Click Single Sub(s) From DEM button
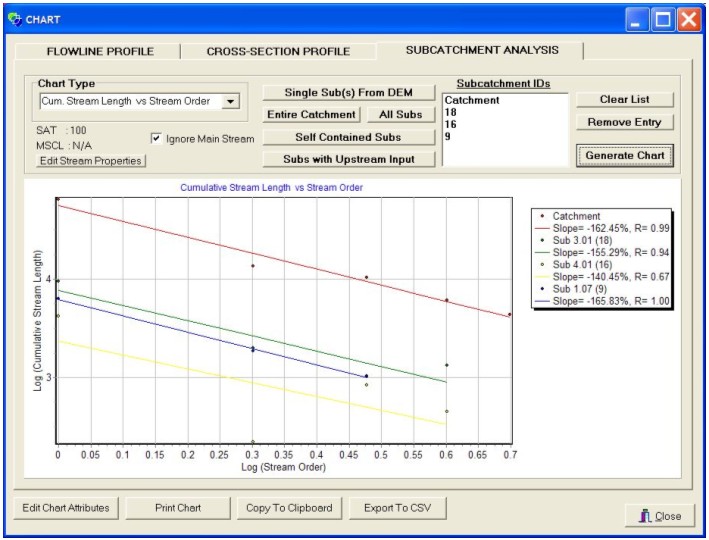Screen dimensions: 709x540 coord(348,93)
